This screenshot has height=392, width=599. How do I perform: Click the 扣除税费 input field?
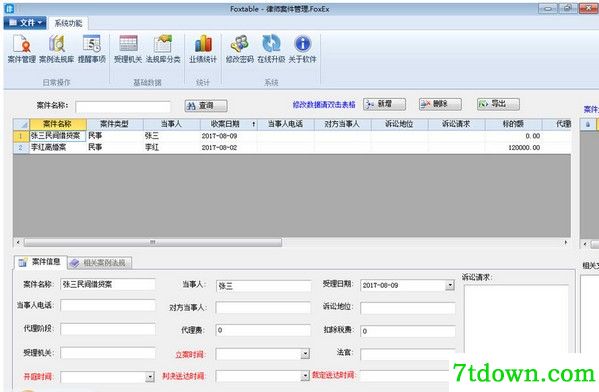(x=408, y=331)
